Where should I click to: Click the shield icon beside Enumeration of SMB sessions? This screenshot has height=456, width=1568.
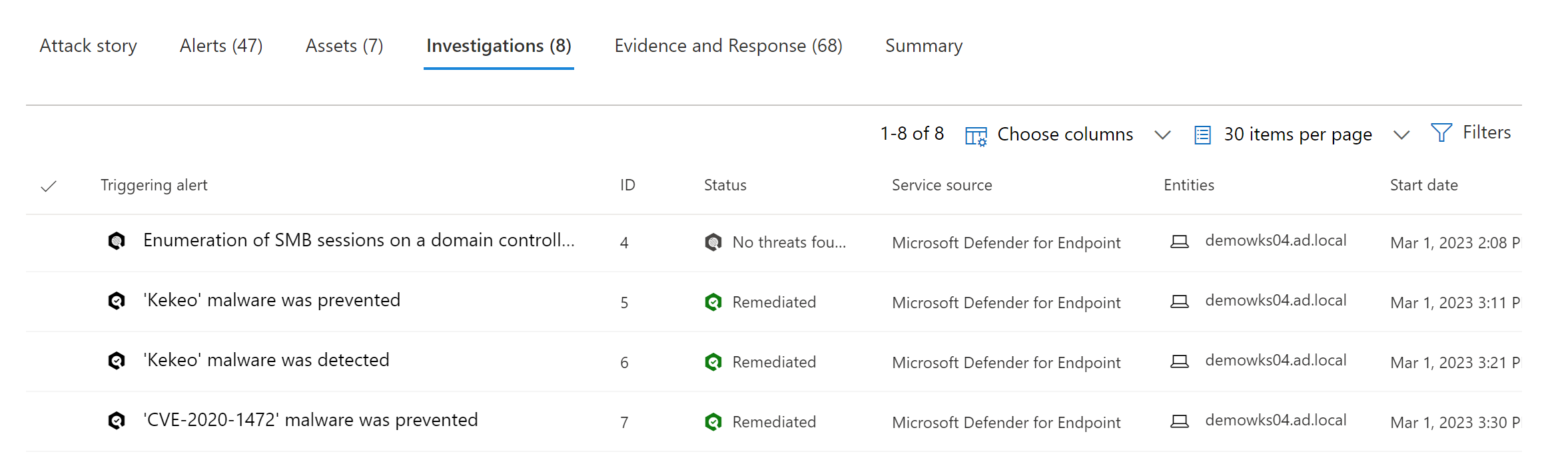[117, 241]
